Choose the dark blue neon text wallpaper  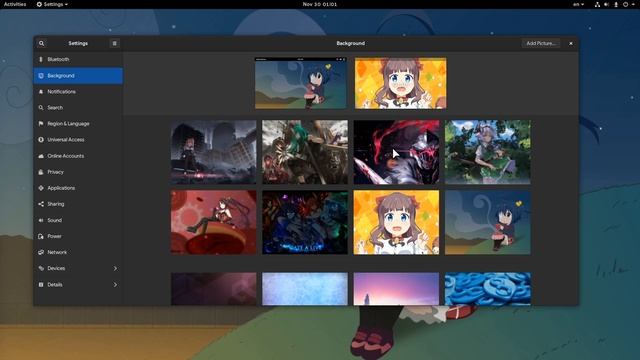point(305,222)
